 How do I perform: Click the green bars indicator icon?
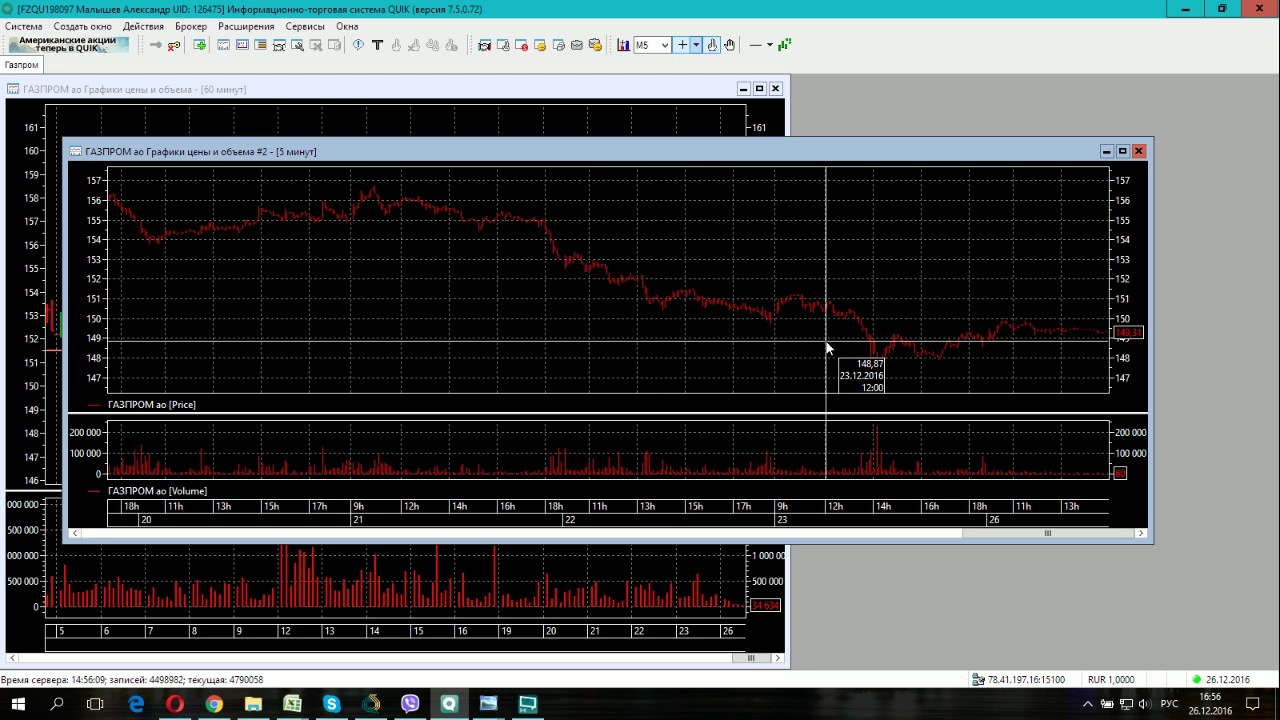point(785,45)
